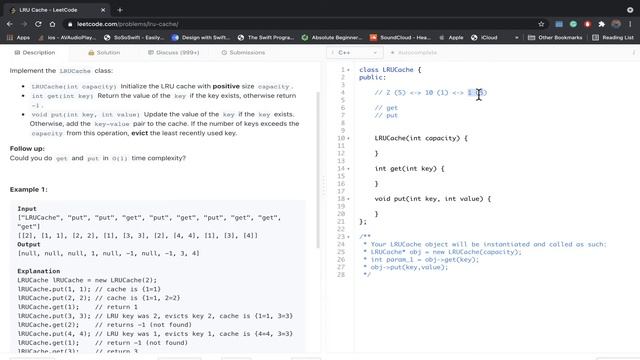Click the lock icon in address bar

click(70, 24)
